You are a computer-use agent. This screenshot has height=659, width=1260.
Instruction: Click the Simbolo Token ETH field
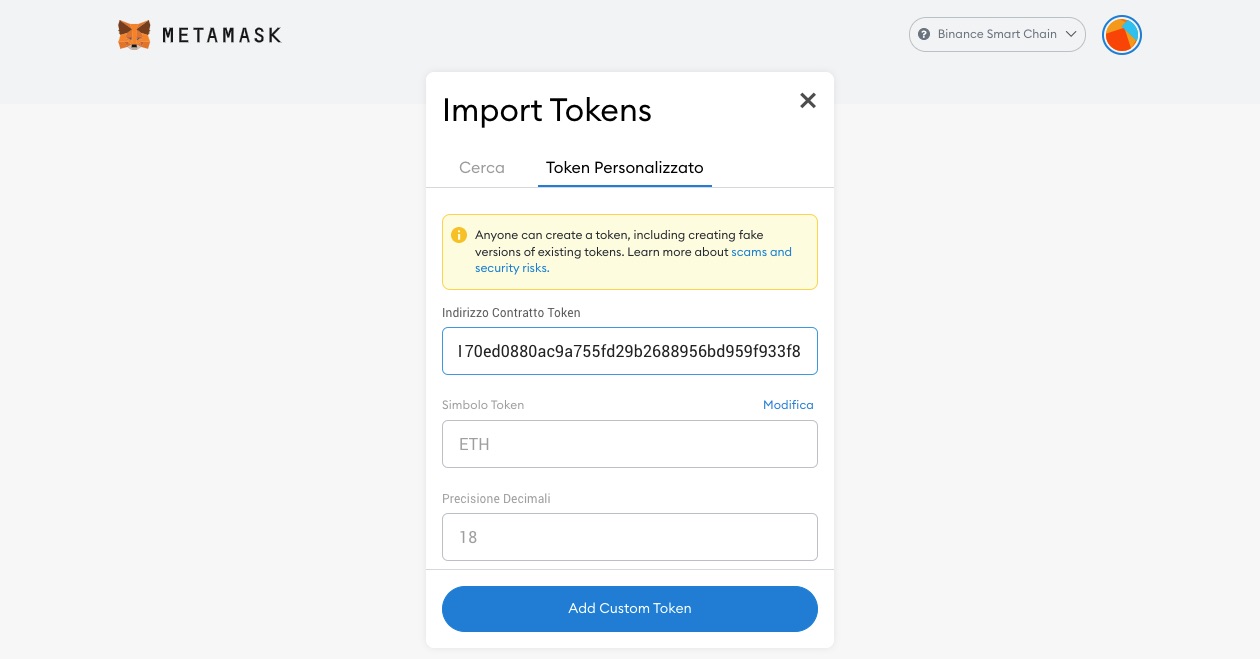(x=630, y=444)
